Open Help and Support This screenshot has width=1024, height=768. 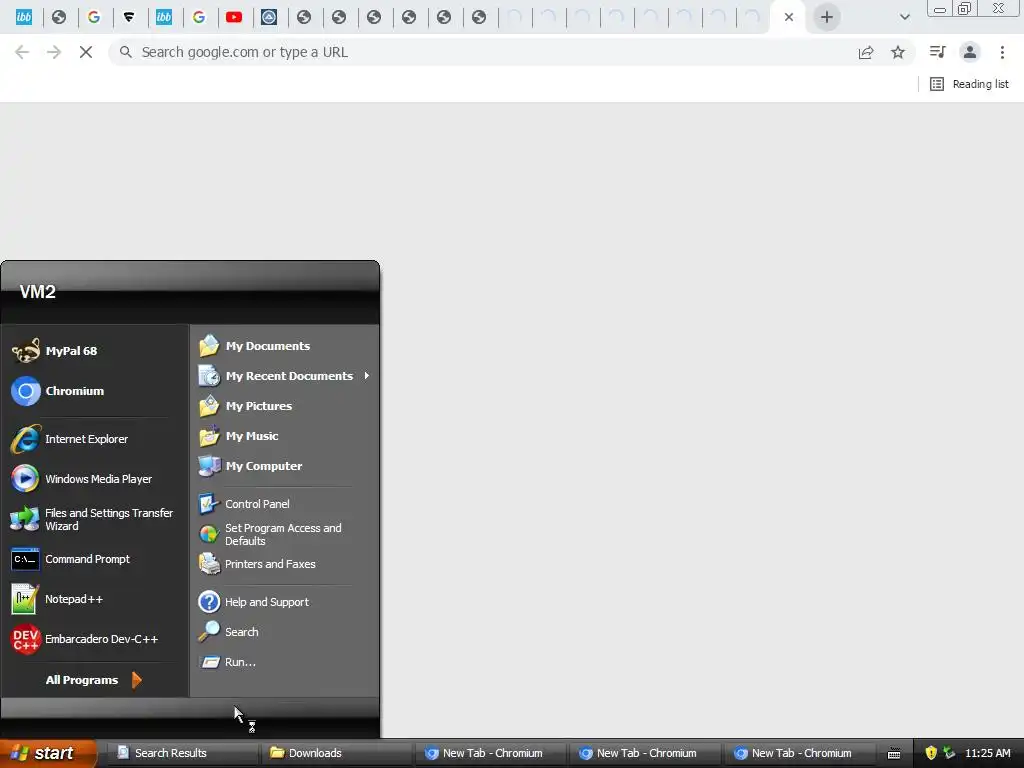click(x=284, y=602)
